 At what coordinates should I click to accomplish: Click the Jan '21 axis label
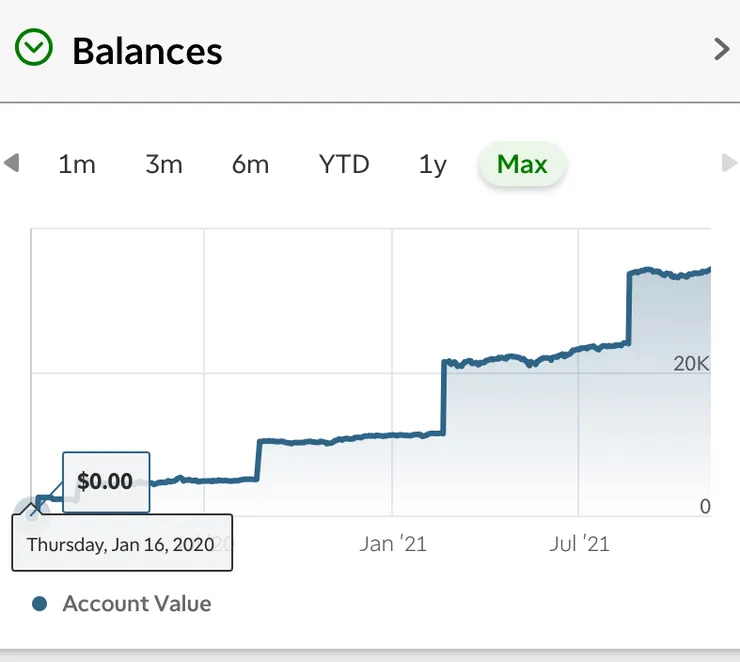click(x=393, y=544)
